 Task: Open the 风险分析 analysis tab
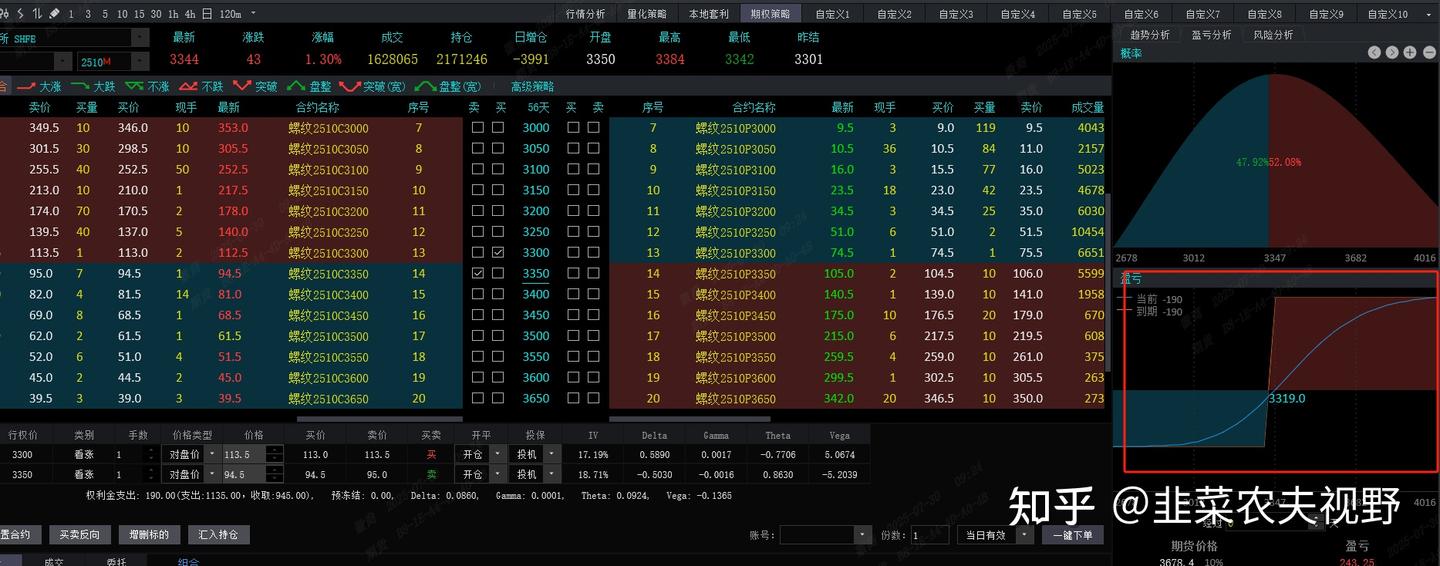[1273, 34]
